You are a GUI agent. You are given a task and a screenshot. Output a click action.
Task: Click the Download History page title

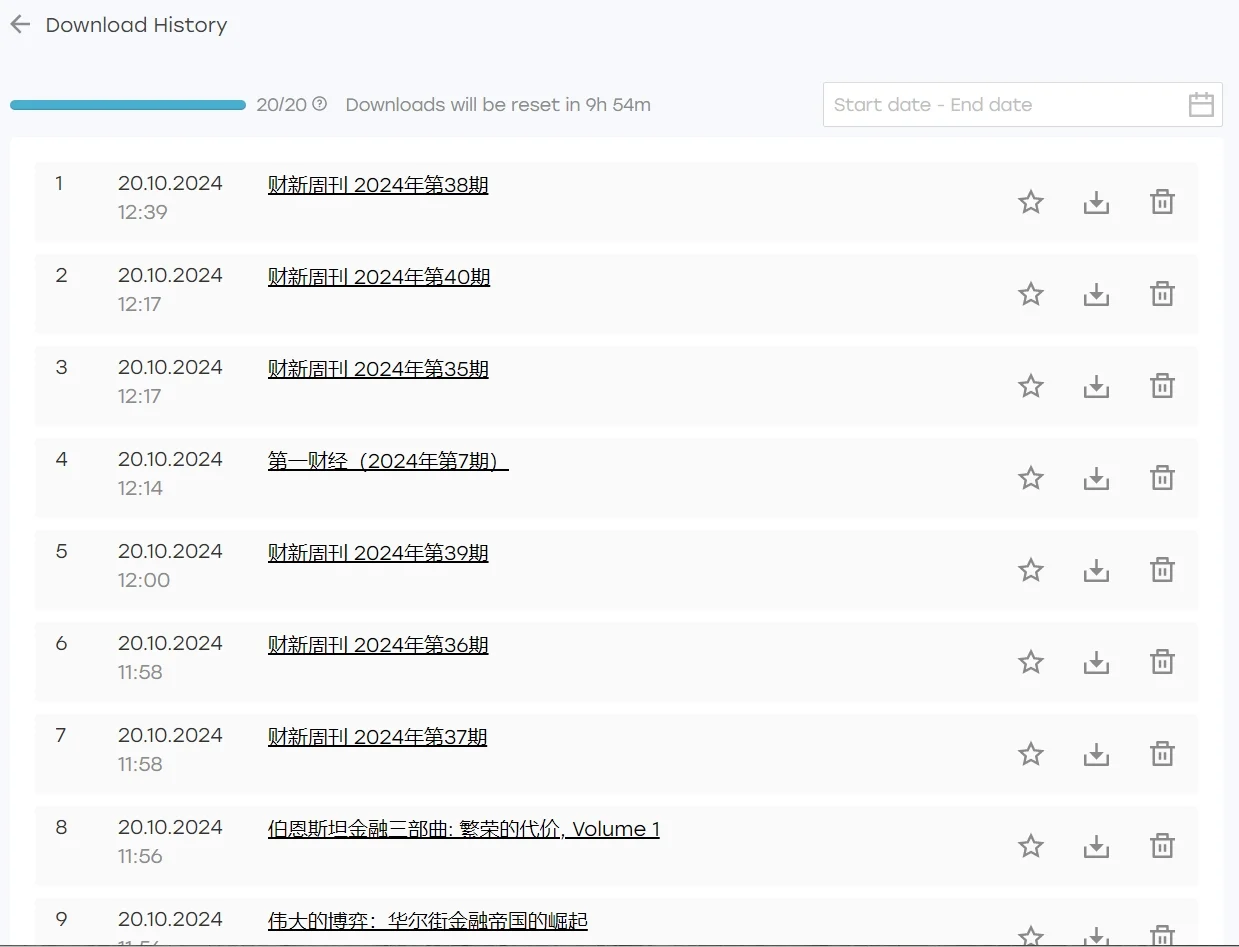pos(136,25)
